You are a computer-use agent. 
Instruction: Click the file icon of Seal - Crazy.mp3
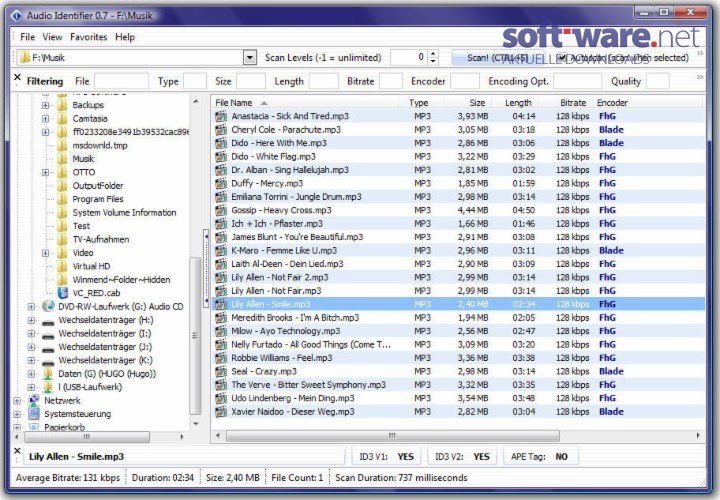[221, 371]
